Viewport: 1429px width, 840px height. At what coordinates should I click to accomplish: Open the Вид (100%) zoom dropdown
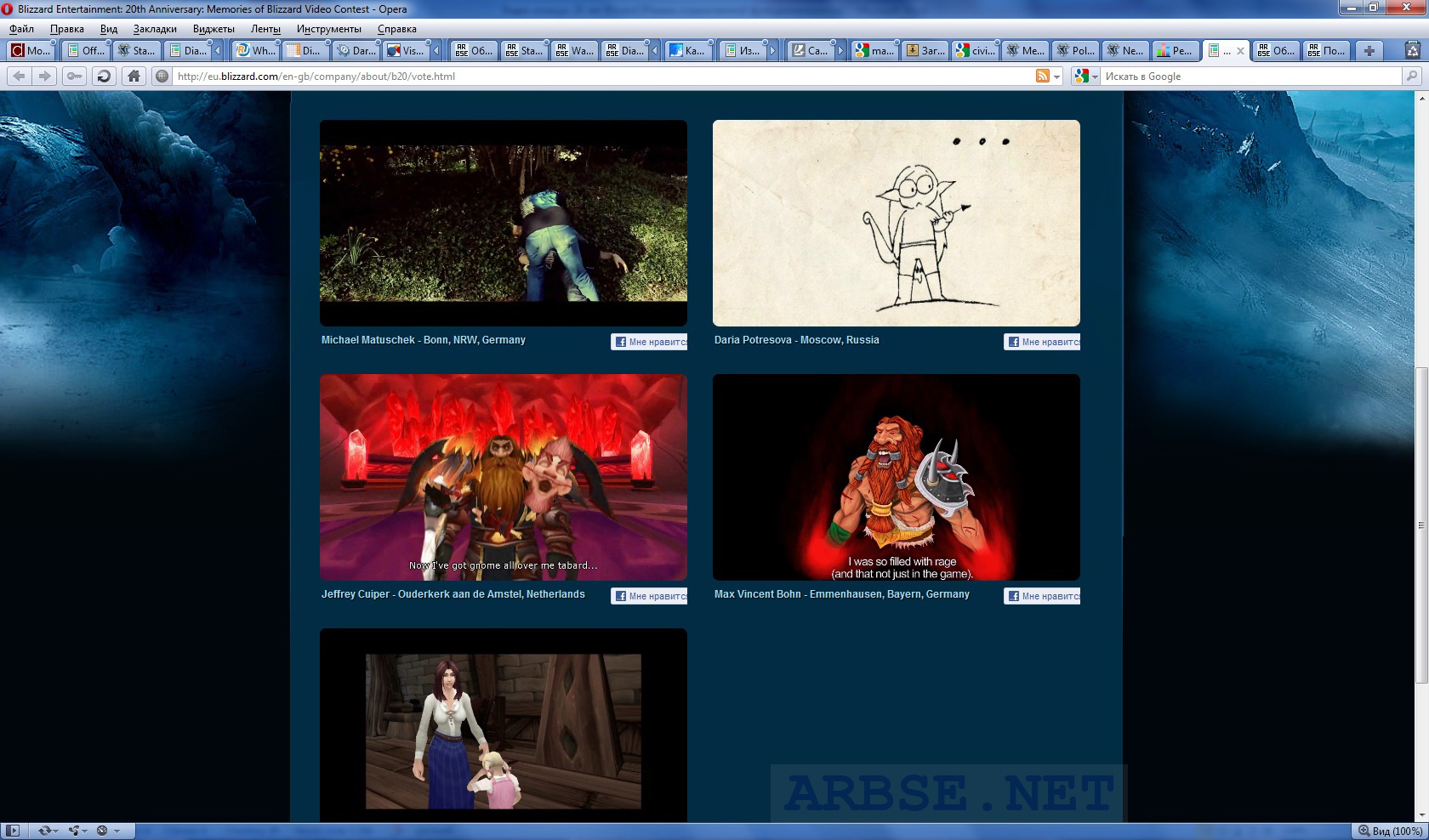1391,831
